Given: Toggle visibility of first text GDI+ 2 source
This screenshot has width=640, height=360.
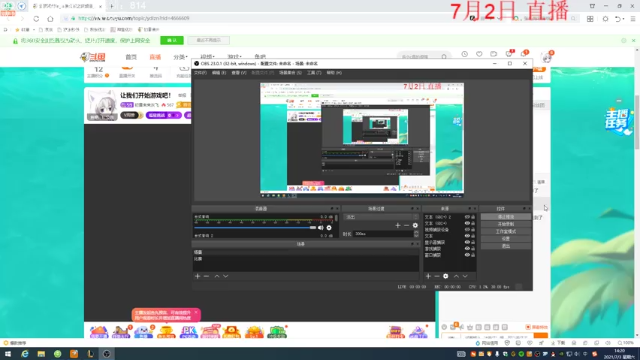Looking at the screenshot, I should pos(467,217).
